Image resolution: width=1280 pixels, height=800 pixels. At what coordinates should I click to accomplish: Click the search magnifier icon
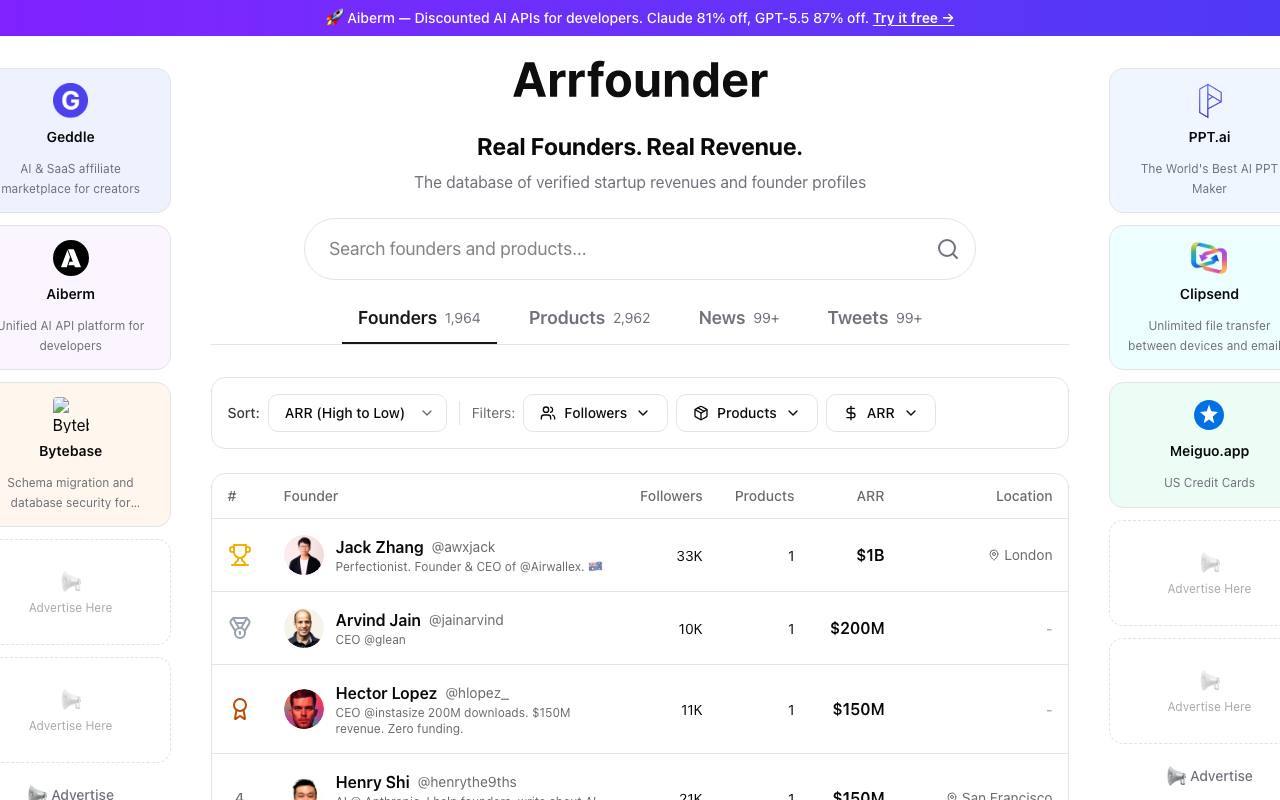pos(948,249)
